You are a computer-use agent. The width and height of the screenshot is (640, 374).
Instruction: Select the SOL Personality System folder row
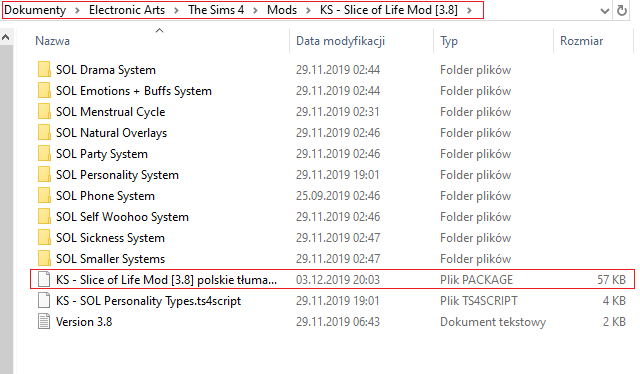pyautogui.click(x=332, y=175)
